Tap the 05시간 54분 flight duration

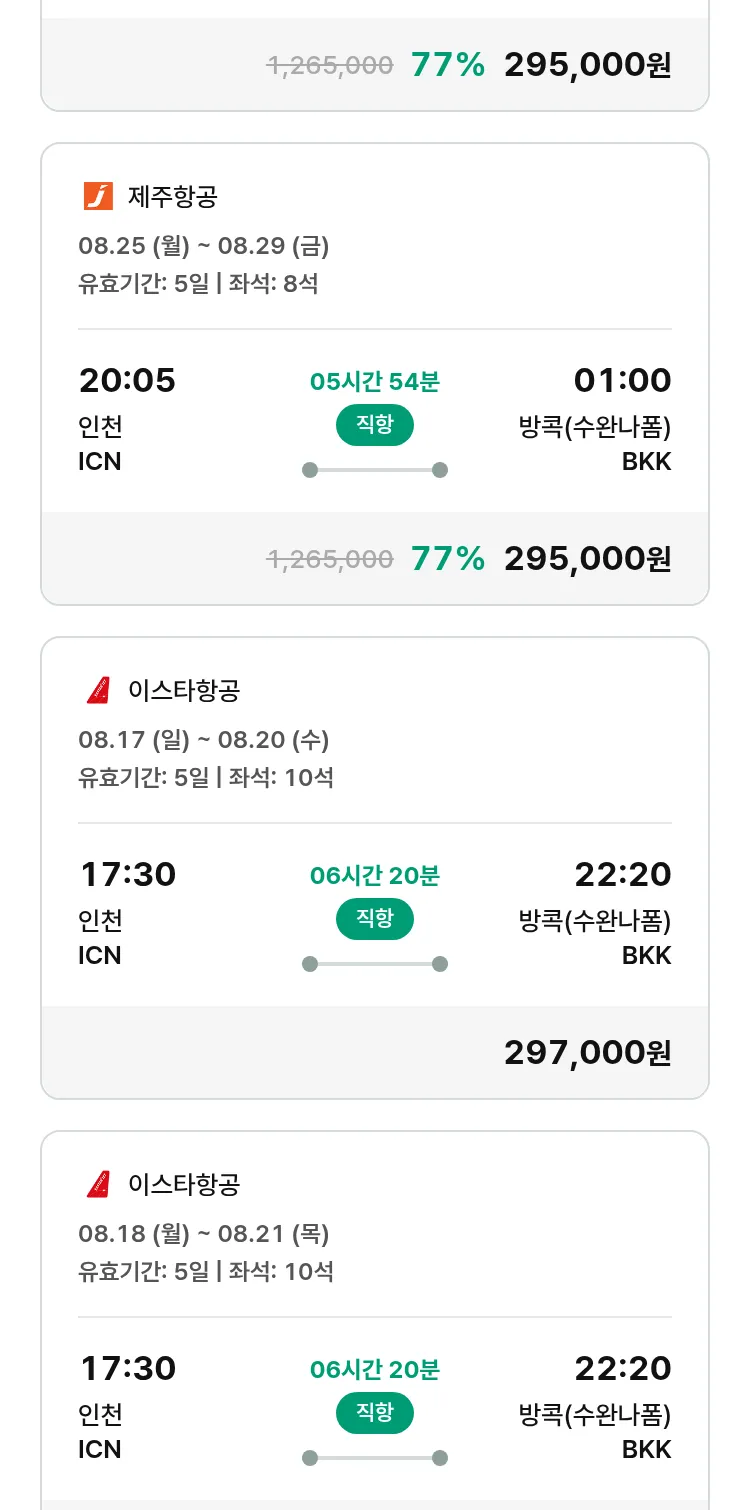pyautogui.click(x=374, y=381)
